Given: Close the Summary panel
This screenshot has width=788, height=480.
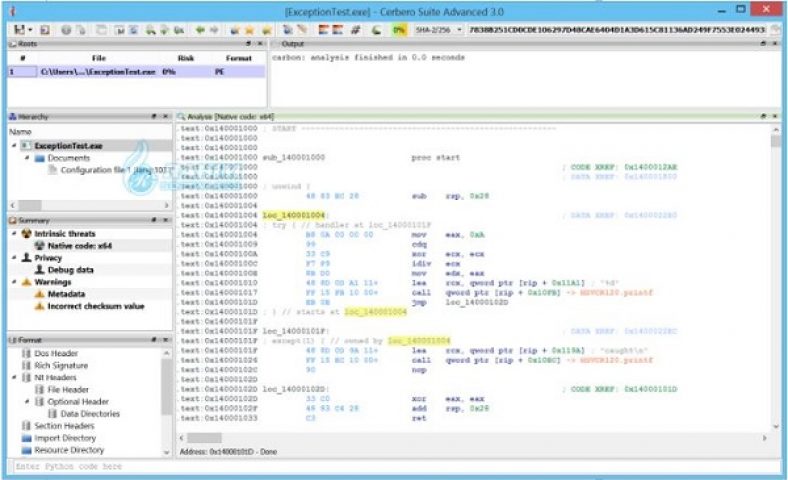Looking at the screenshot, I should coord(165,220).
